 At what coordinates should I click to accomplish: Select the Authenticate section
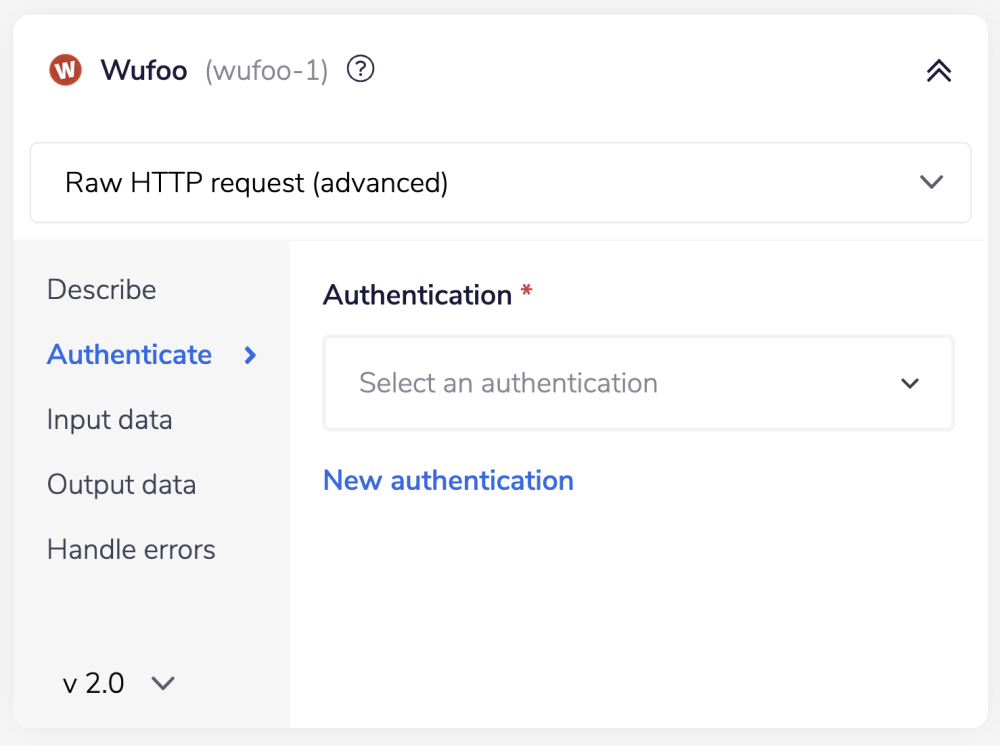click(129, 355)
